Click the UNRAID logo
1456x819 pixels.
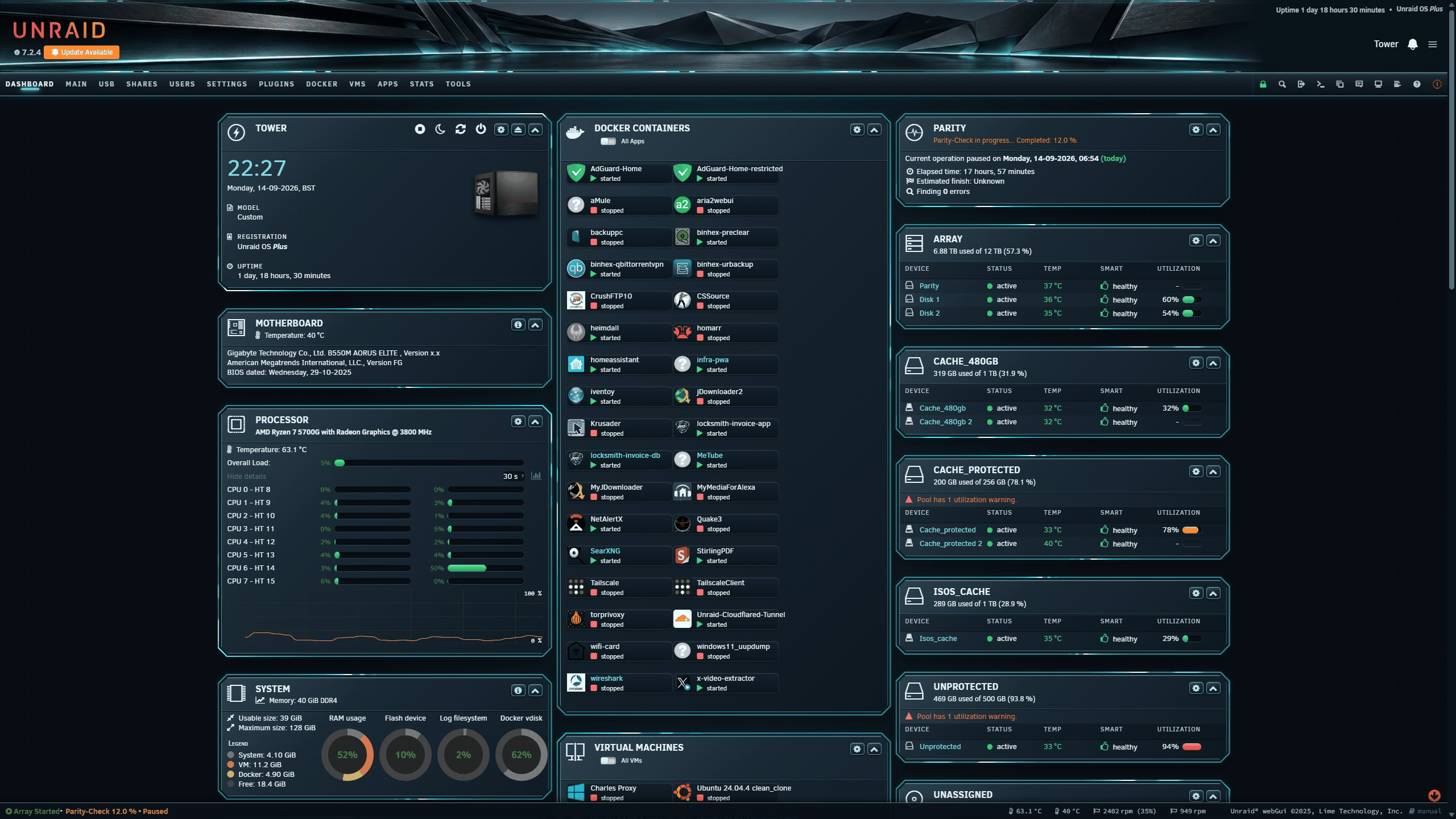tap(59, 30)
